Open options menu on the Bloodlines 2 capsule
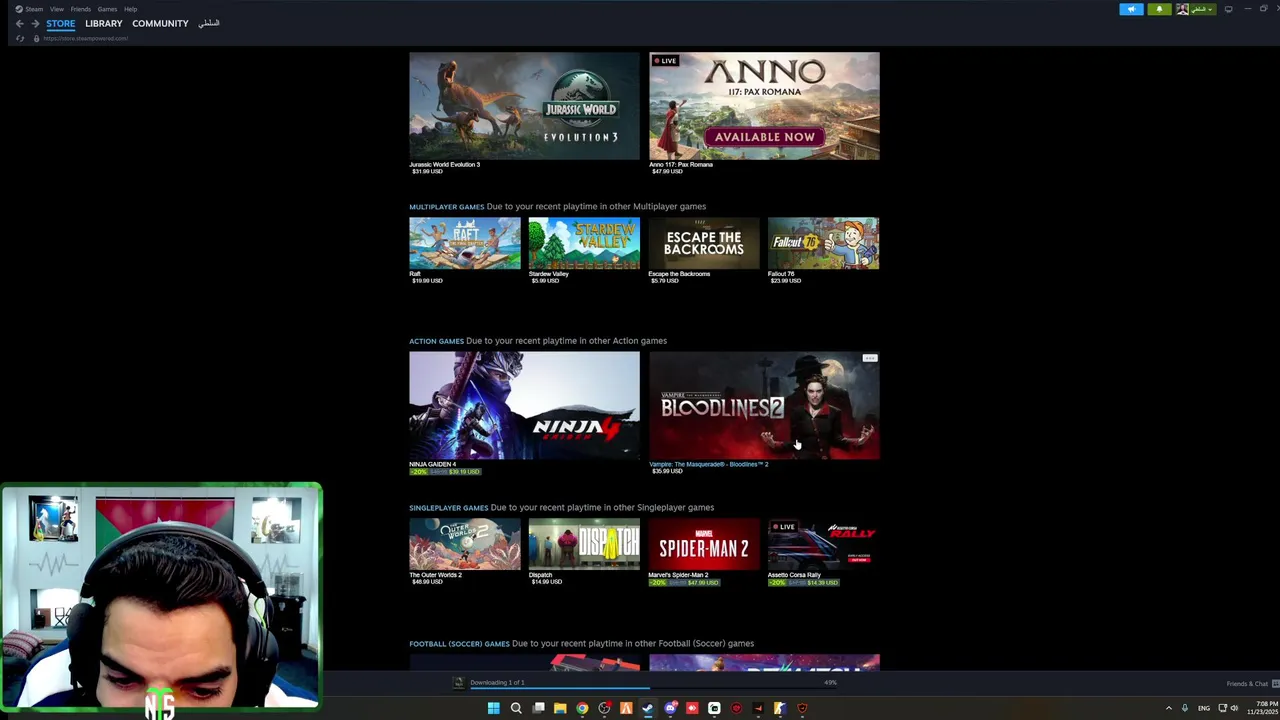Screen dimensions: 1280x720 (x=870, y=358)
